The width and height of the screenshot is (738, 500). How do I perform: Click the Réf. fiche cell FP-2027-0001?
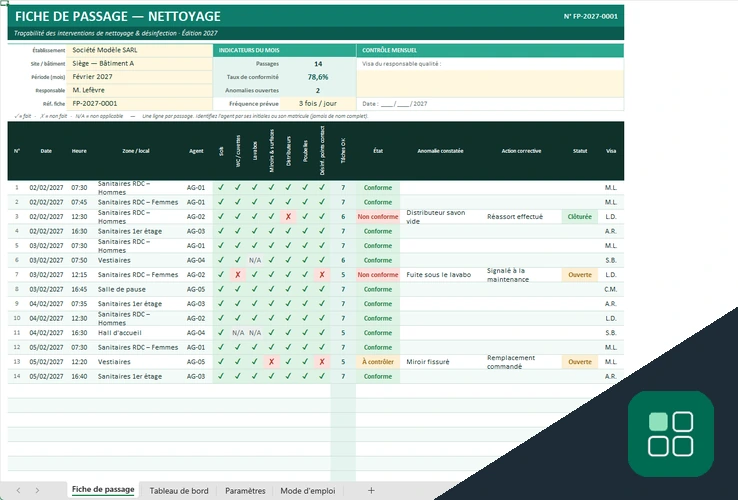[x=140, y=104]
